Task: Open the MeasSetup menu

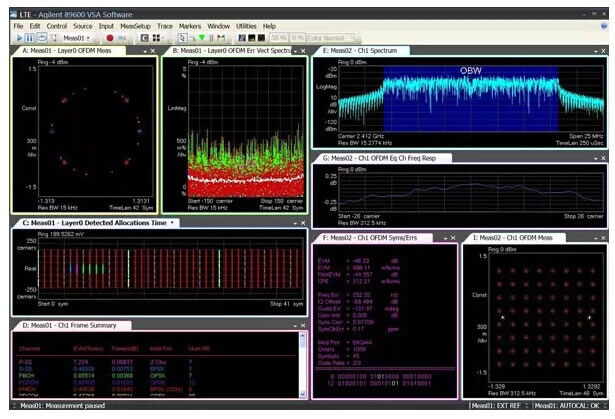Action: click(134, 26)
